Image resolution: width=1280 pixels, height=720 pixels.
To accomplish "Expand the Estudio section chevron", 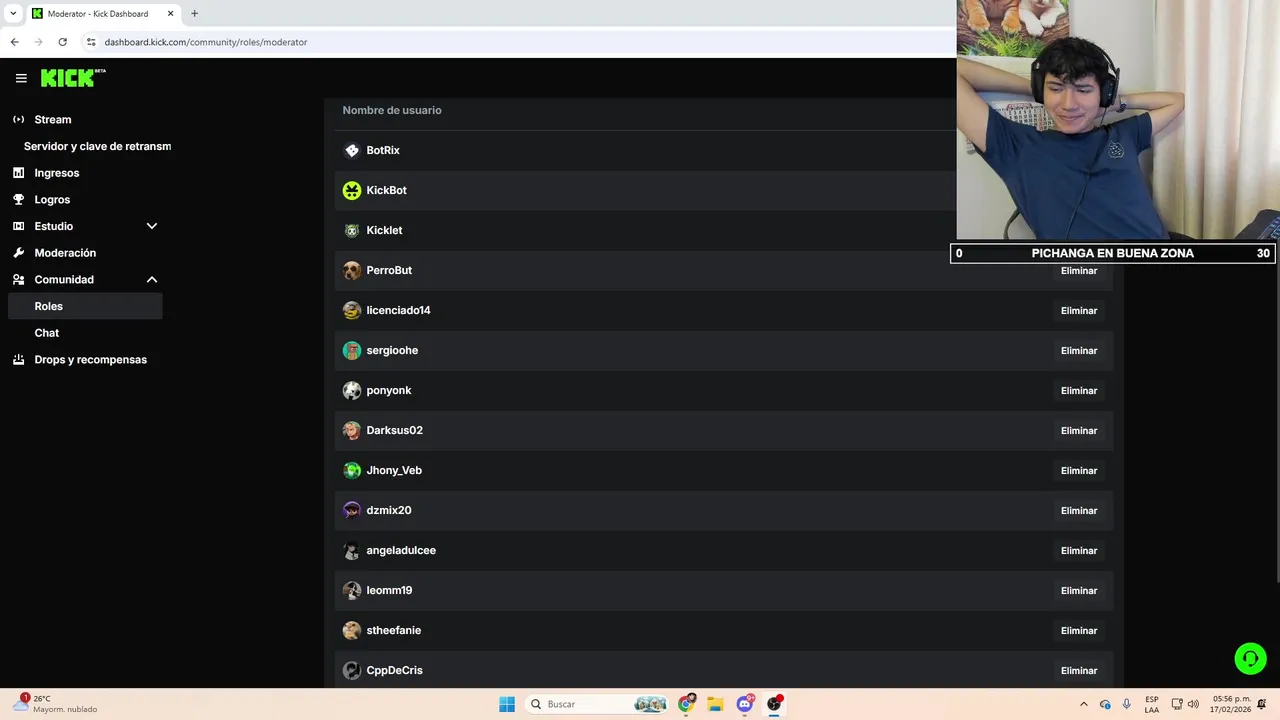I will coord(152,226).
